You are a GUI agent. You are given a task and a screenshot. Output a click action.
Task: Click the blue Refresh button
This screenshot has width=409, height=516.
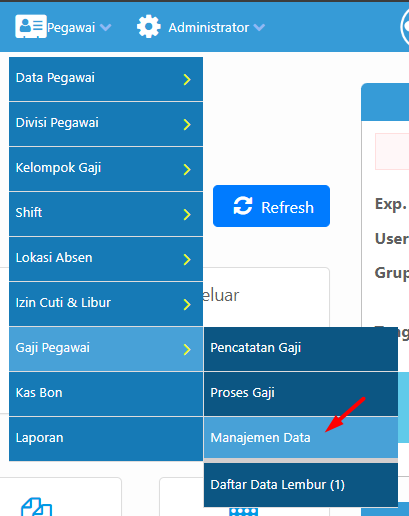click(271, 206)
